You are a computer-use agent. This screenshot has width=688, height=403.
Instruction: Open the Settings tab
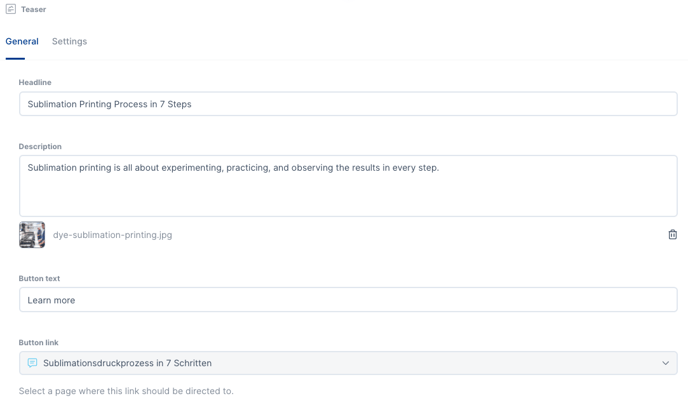69,42
